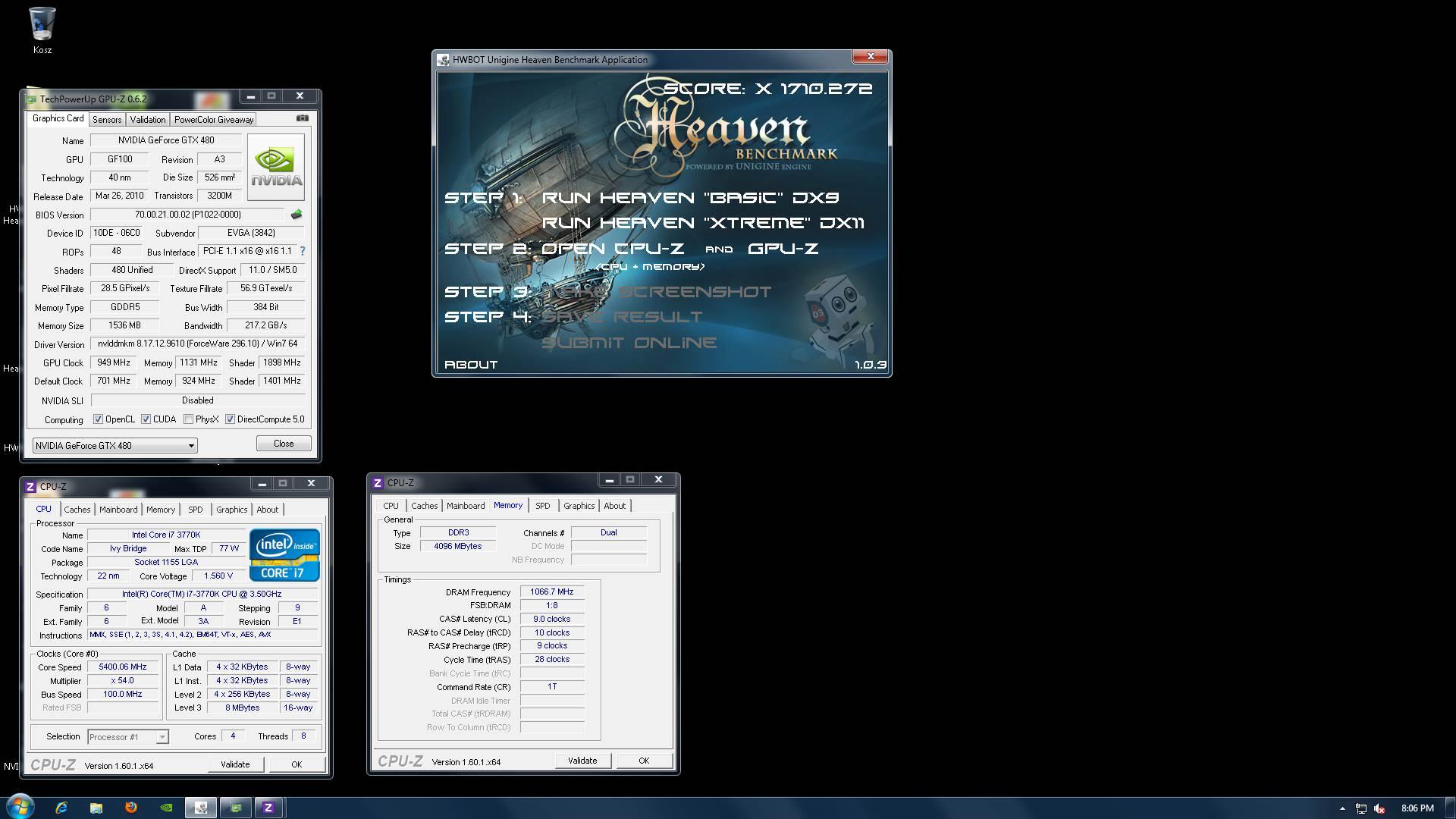Toggle the CUDA checkbox in GPU-Z
The image size is (1456, 819).
point(146,419)
